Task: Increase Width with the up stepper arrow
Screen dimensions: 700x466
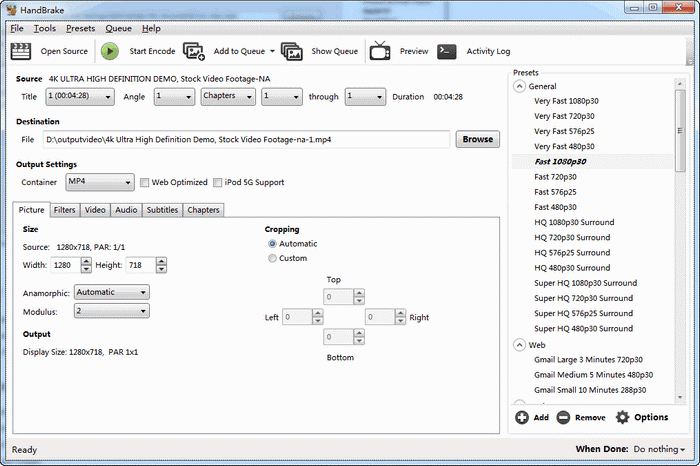Action: click(x=86, y=261)
